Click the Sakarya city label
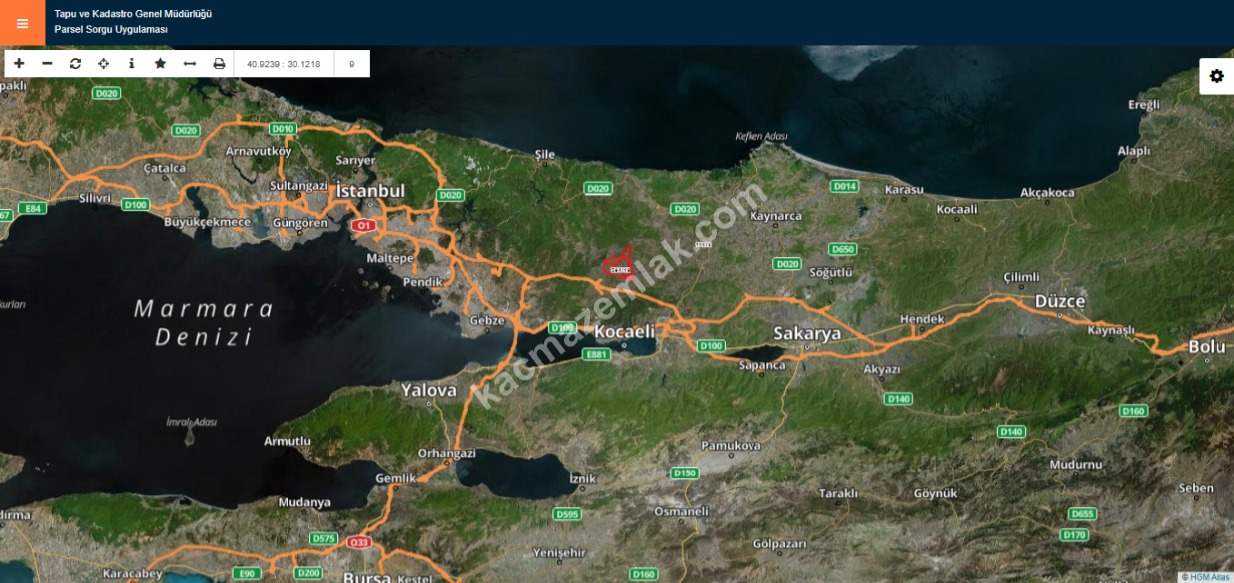 click(x=807, y=333)
